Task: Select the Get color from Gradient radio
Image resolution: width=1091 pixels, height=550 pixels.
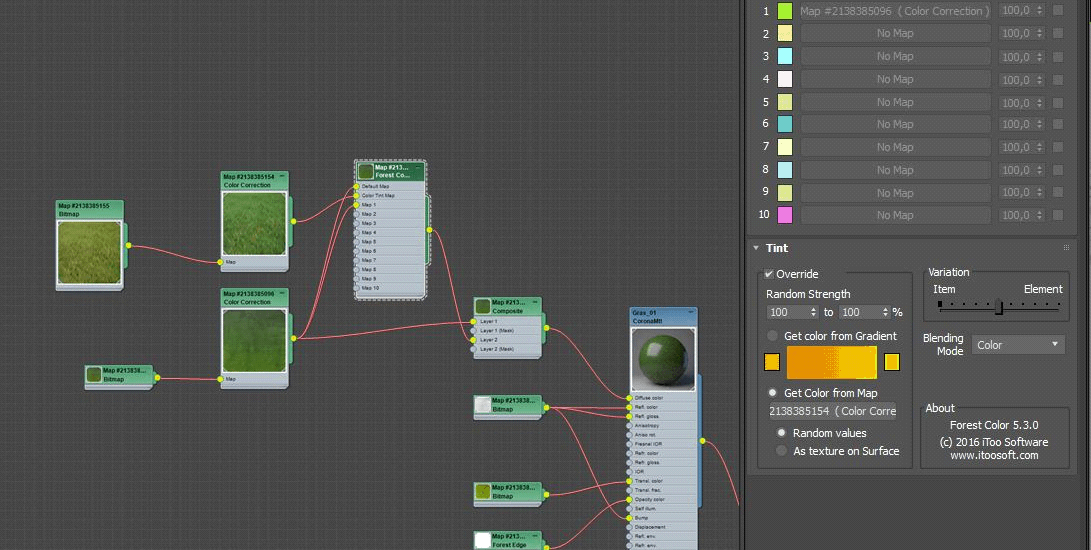Action: pyautogui.click(x=772, y=336)
